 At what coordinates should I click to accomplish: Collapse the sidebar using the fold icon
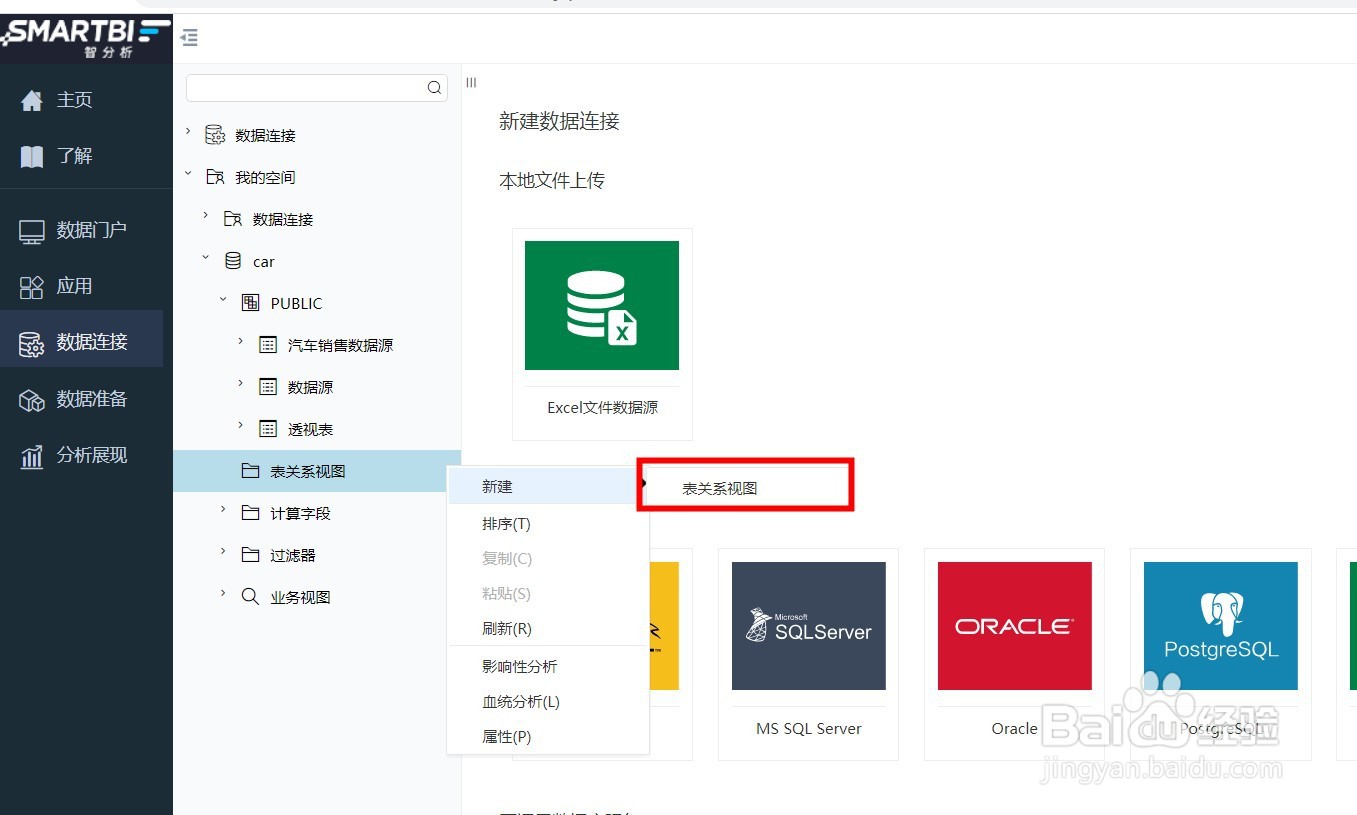(x=189, y=38)
